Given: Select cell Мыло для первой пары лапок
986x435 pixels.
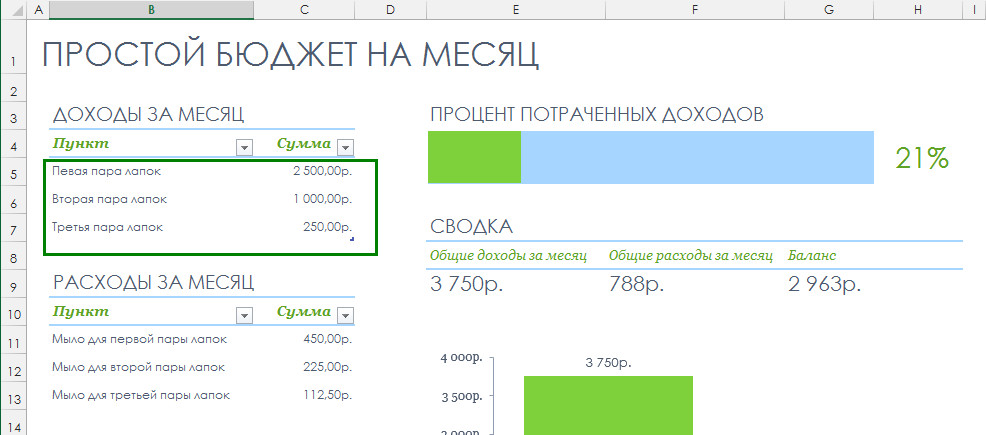Looking at the screenshot, I should 152,339.
